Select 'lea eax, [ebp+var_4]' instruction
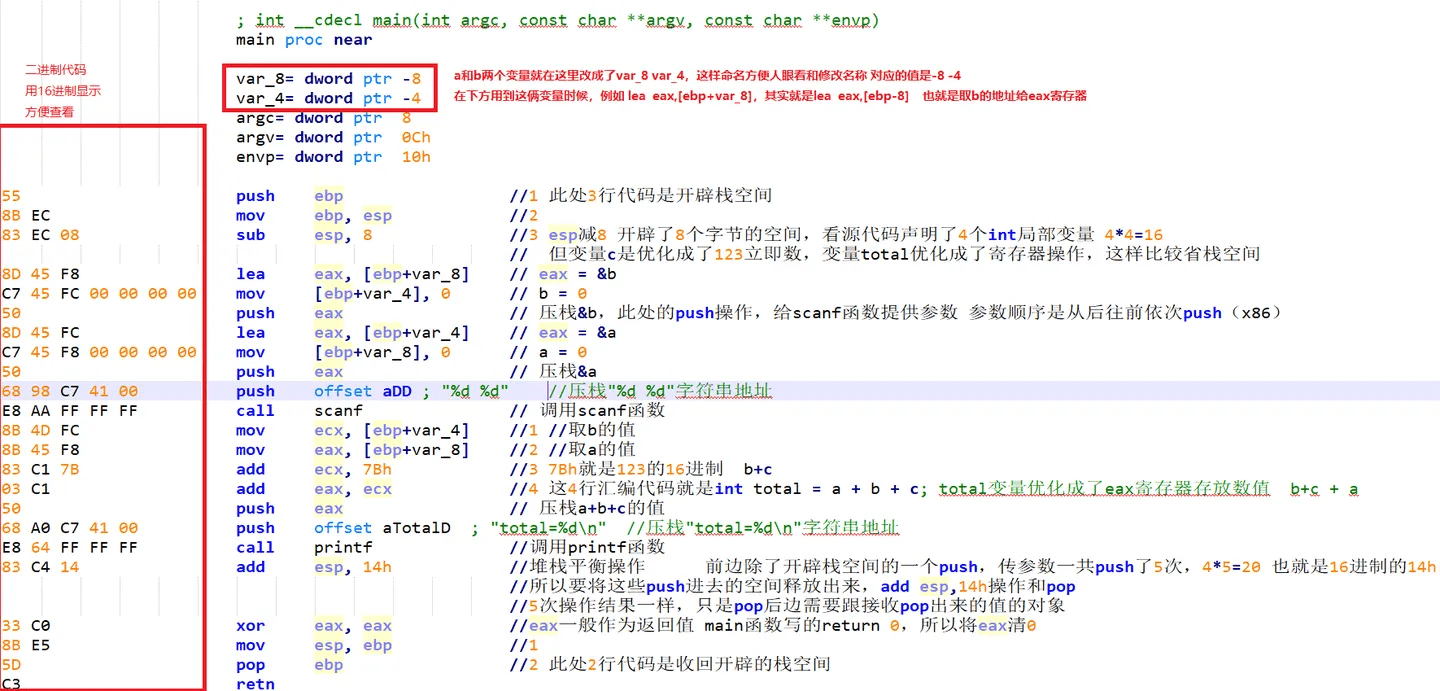The image size is (1440, 691). click(x=353, y=333)
